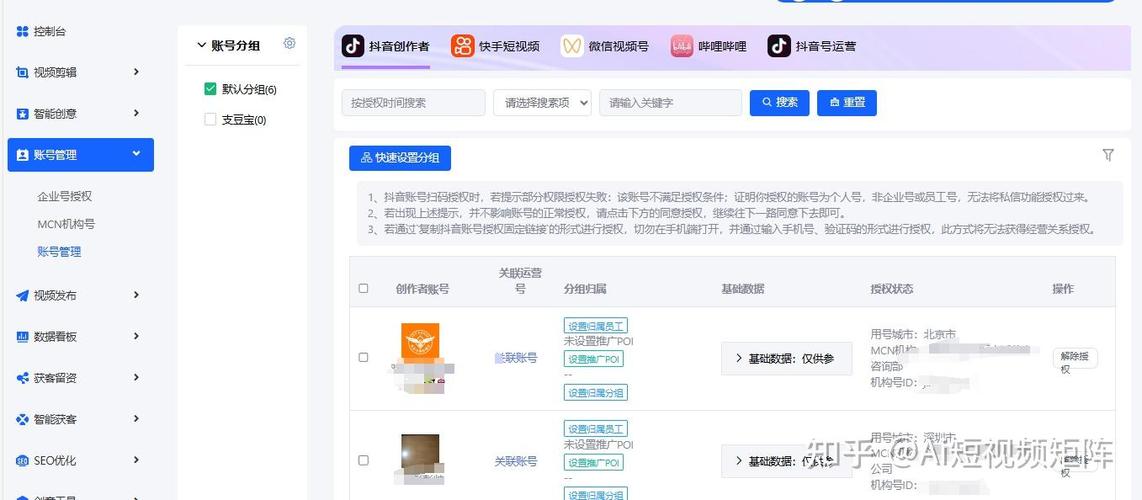Click 关联账号 link in the 深圳市 row
The image size is (1142, 500).
[516, 461]
